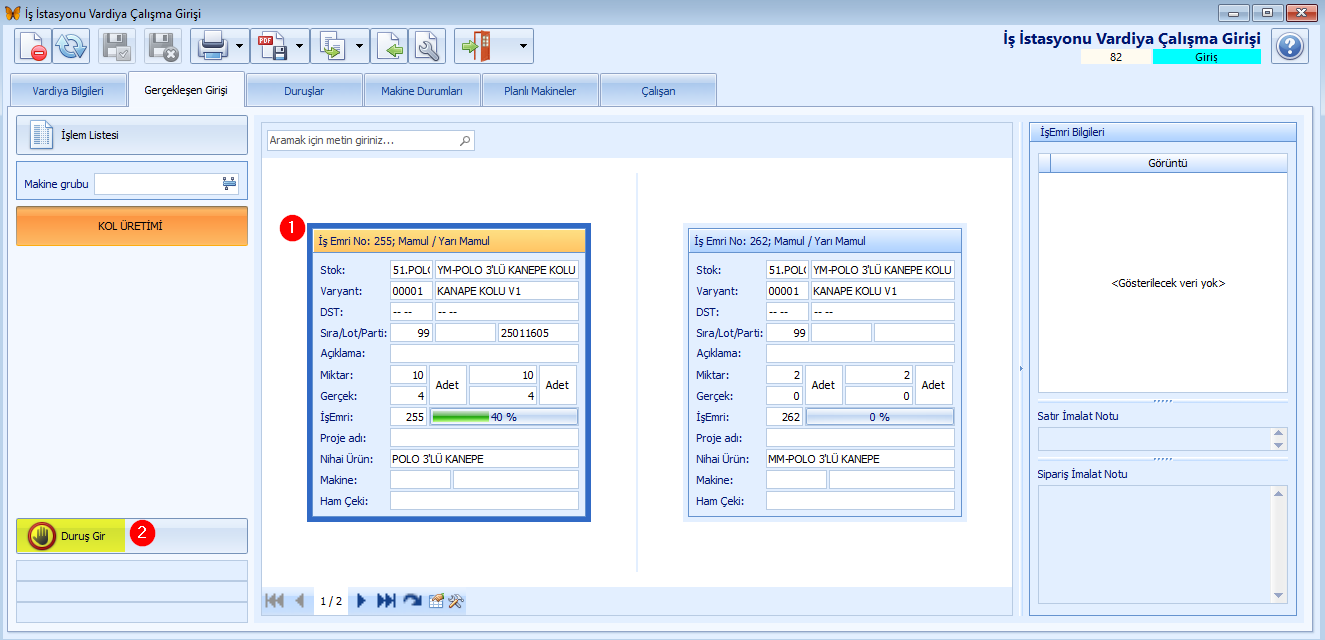Click the delete document toolbar icon
The width and height of the screenshot is (1325, 640).
33,46
